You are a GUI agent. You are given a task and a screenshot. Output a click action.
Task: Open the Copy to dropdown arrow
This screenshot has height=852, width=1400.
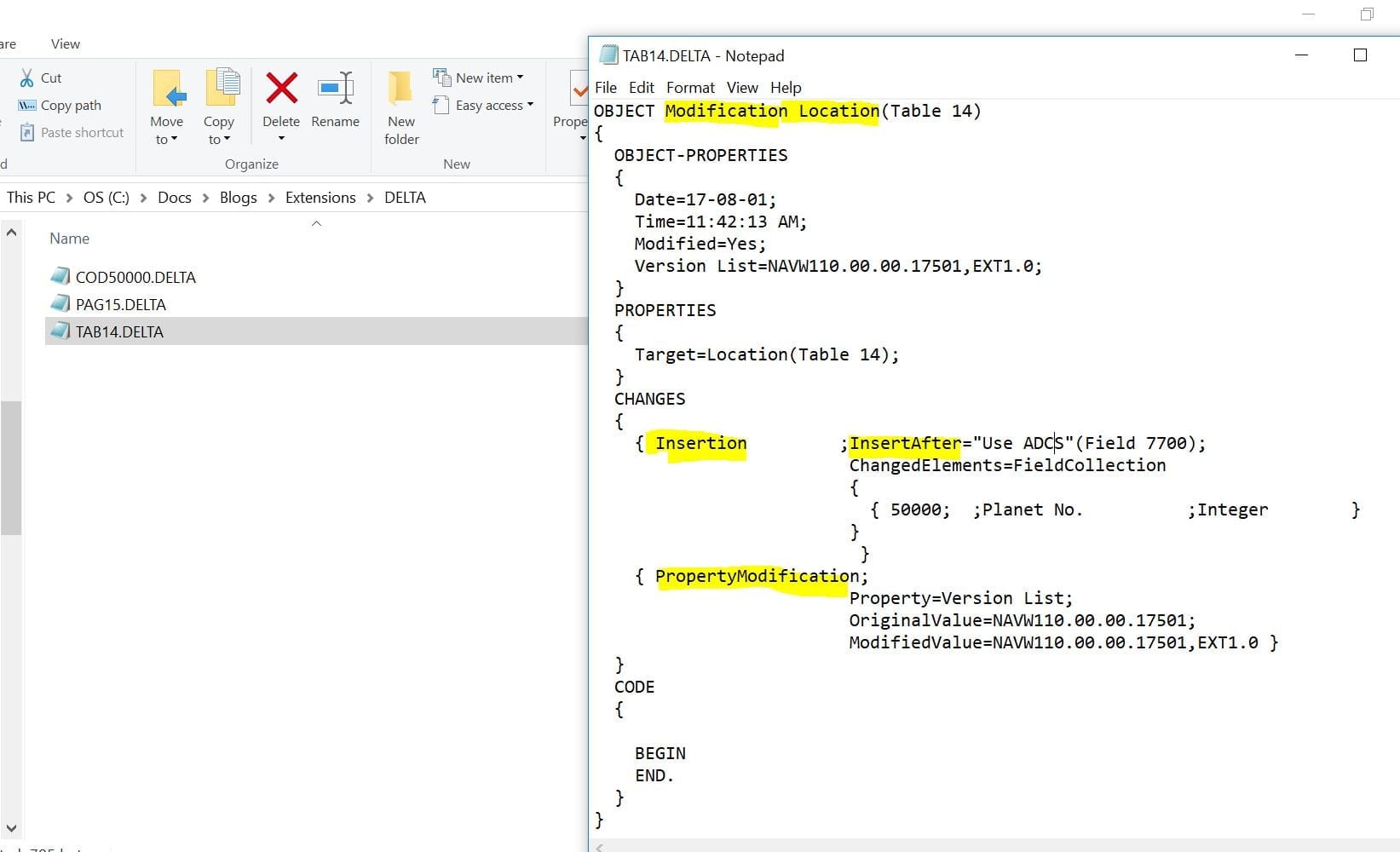pyautogui.click(x=227, y=140)
